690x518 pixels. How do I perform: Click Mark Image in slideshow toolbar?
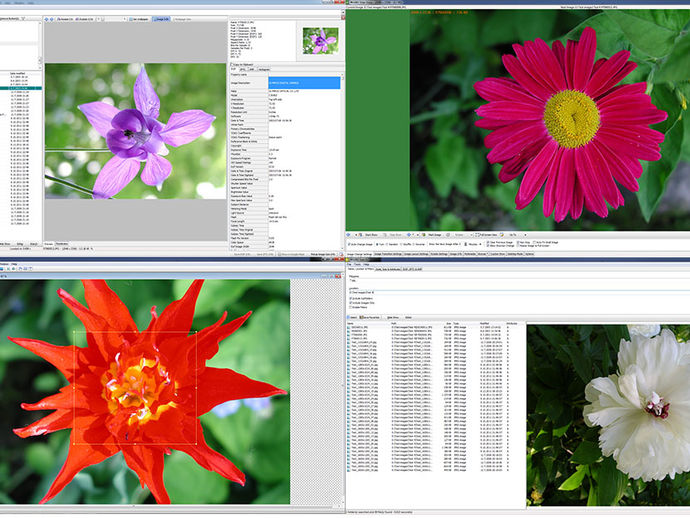click(x=432, y=235)
